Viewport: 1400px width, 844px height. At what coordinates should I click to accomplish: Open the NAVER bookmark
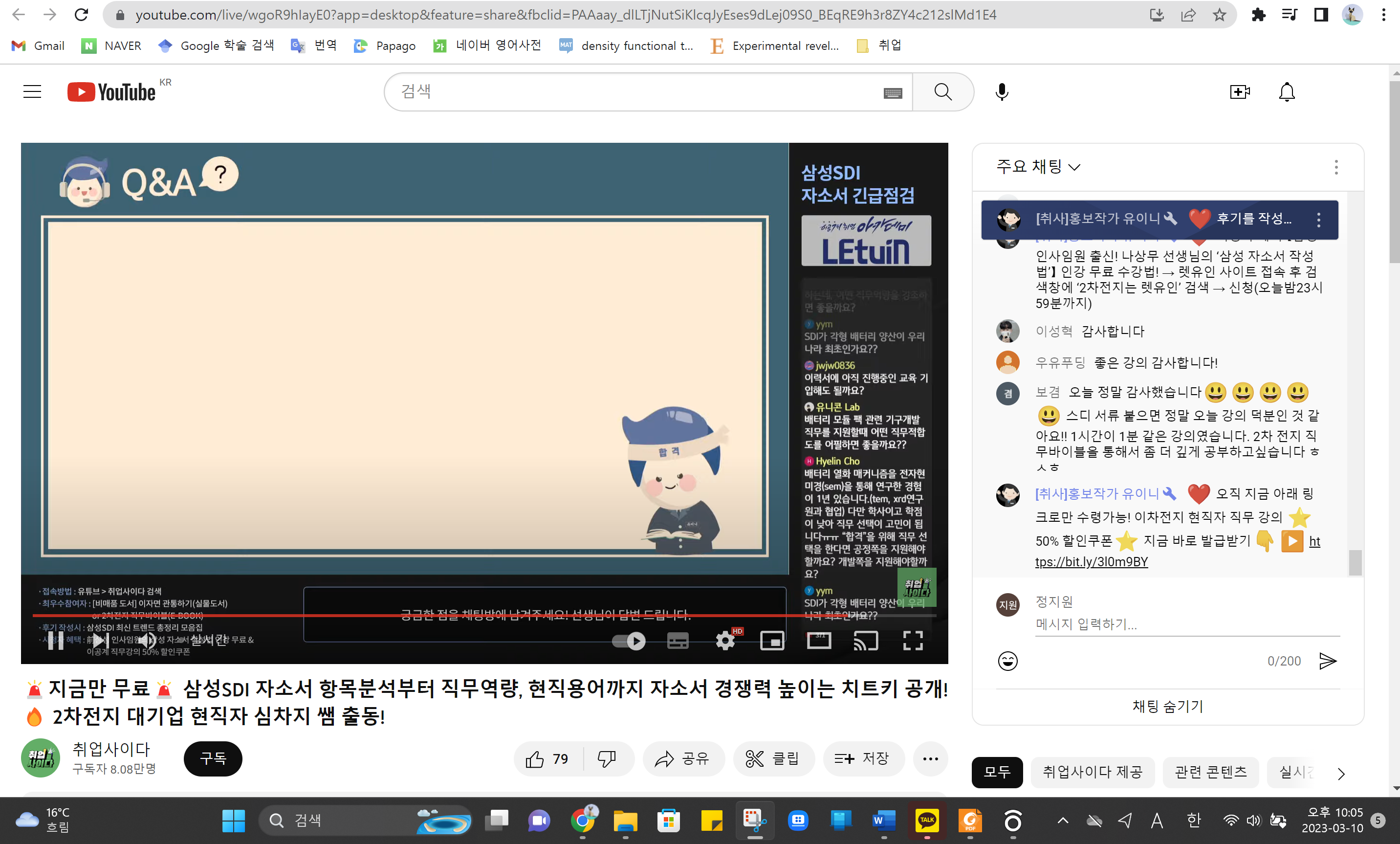[111, 45]
